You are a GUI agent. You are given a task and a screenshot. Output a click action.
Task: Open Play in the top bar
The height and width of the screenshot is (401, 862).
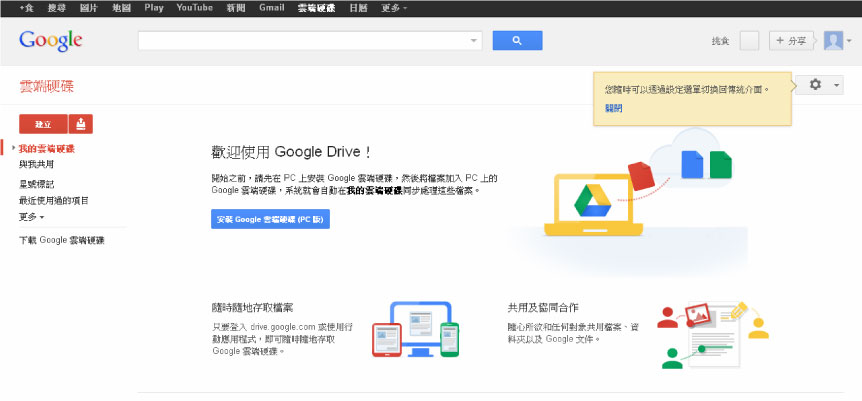pos(154,8)
